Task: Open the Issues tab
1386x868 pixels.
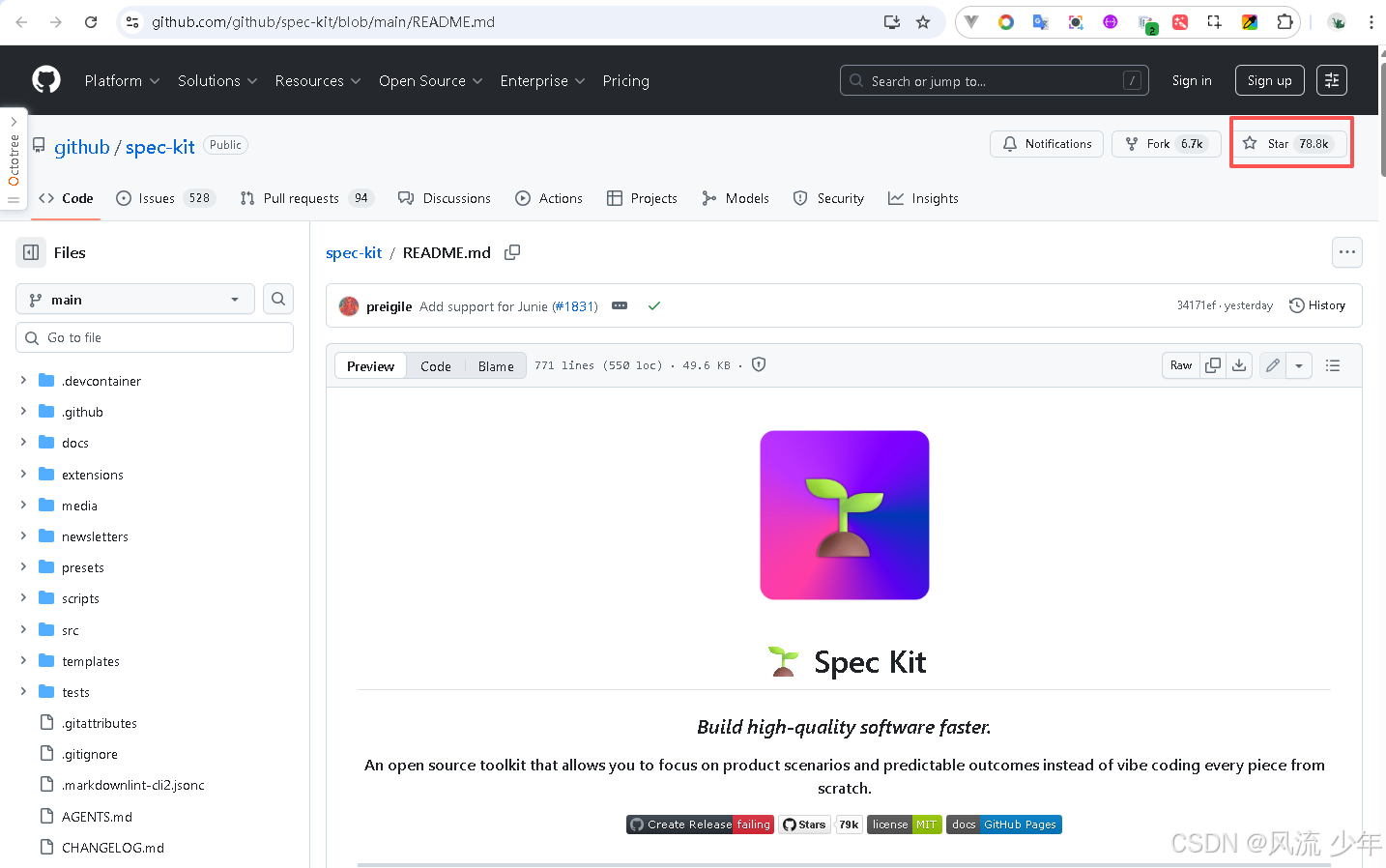Action: coord(164,198)
